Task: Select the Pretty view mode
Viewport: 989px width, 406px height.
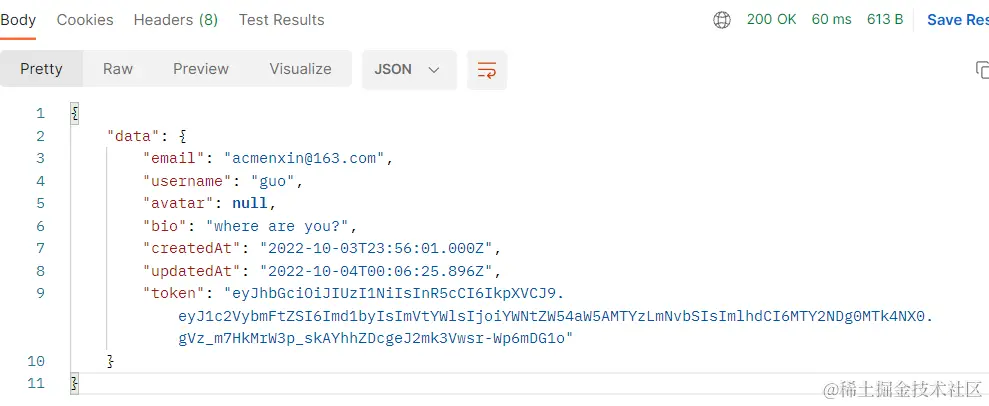Action: [x=41, y=69]
